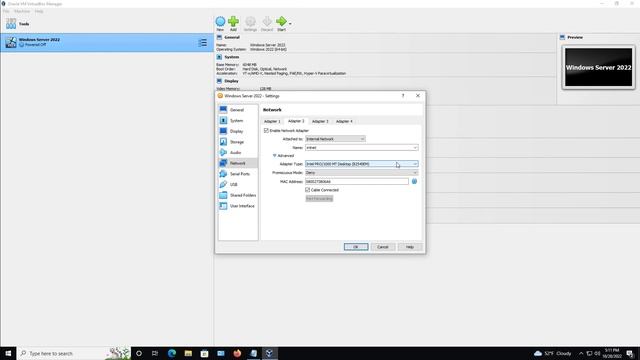Open the Attached to dropdown
The width and height of the screenshot is (640, 360).
point(335,139)
